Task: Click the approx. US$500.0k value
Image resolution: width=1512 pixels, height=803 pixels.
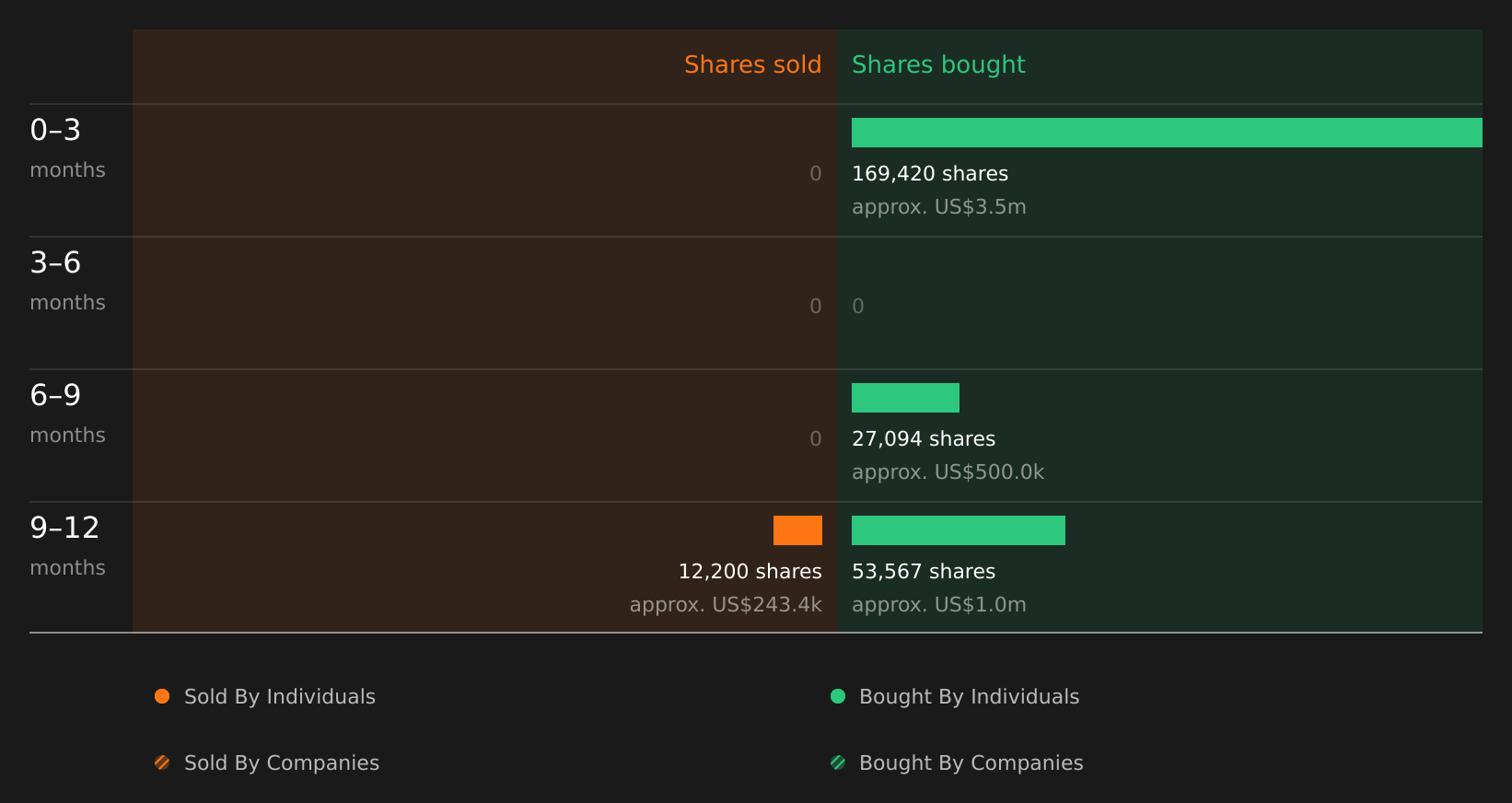Action: [948, 471]
